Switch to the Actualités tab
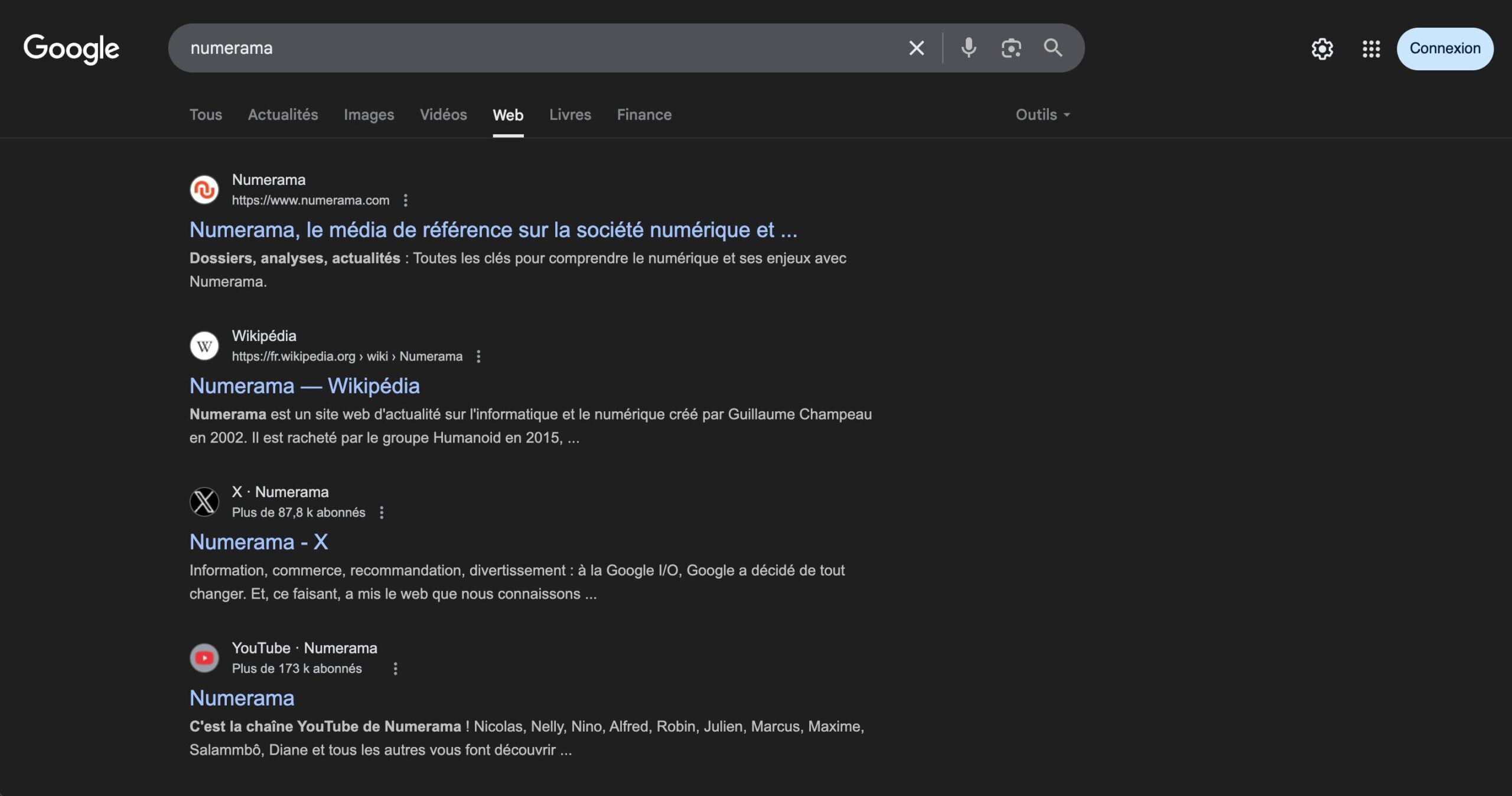The image size is (1512, 796). click(283, 115)
